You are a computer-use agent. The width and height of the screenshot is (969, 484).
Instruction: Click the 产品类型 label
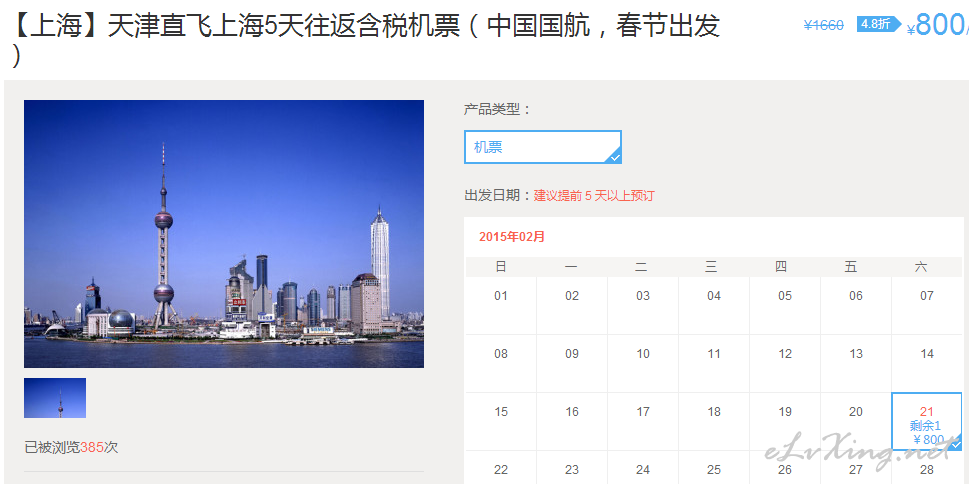[x=497, y=109]
